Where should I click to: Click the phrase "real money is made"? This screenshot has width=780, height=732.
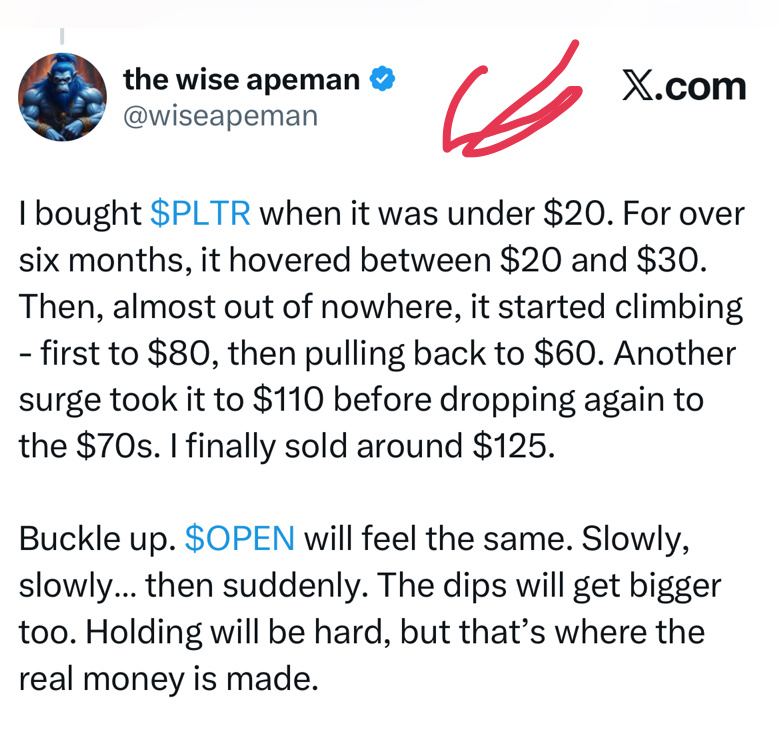click(x=168, y=678)
